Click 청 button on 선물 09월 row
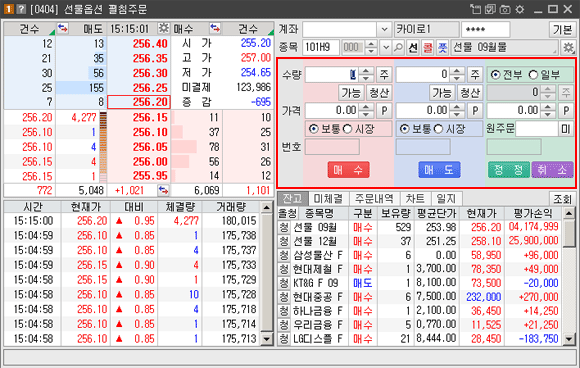This screenshot has height=368, width=580. [283, 227]
